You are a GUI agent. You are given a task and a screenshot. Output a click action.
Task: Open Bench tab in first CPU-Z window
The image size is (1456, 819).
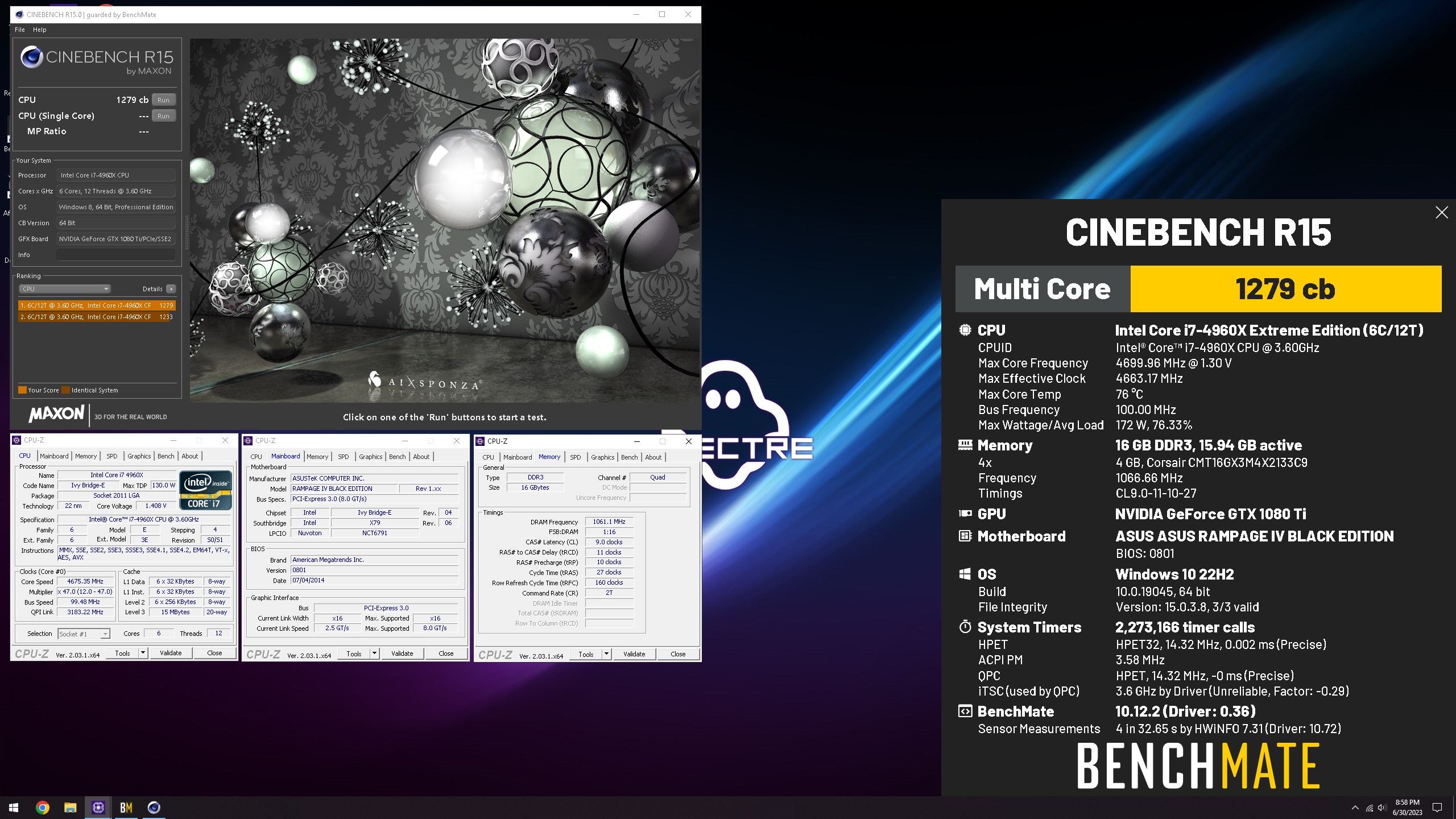pyautogui.click(x=166, y=456)
